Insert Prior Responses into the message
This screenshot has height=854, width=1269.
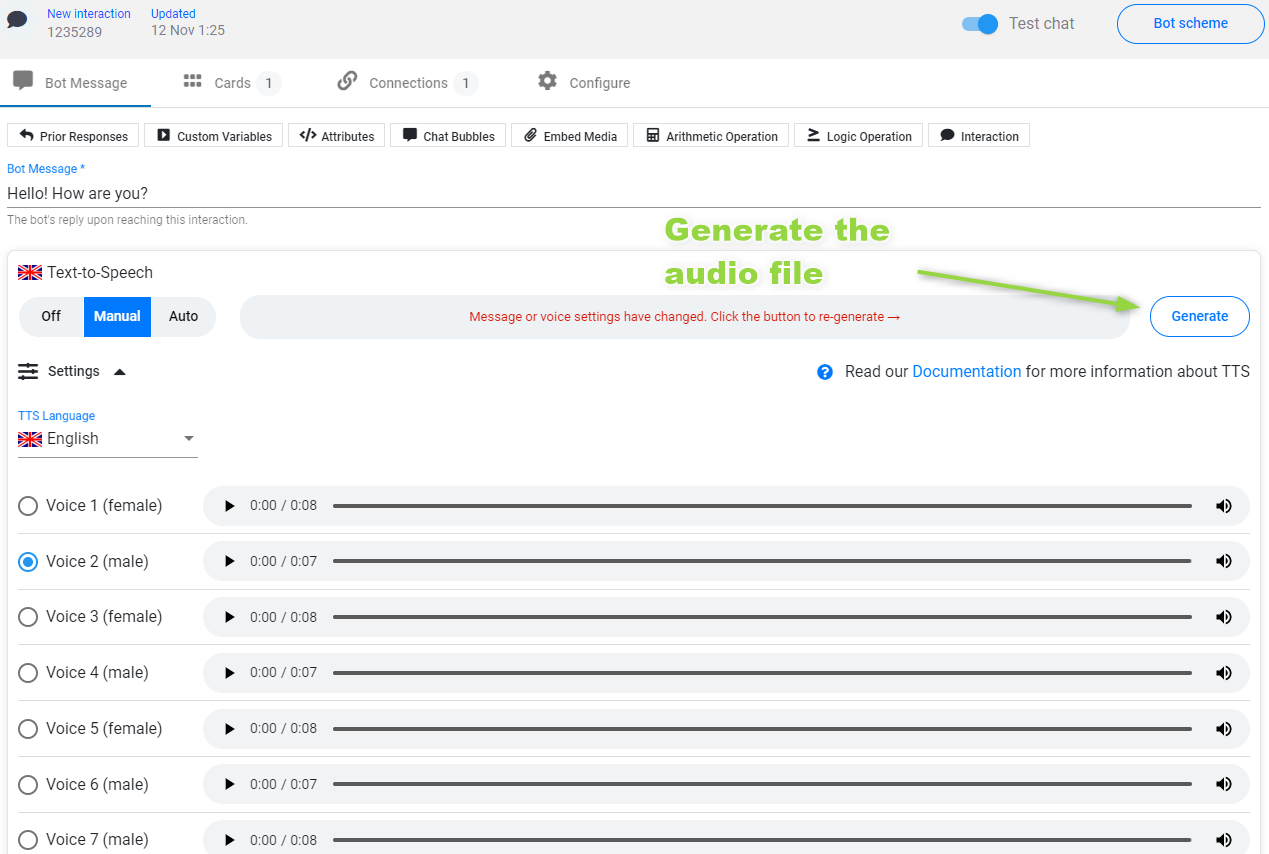(x=74, y=136)
